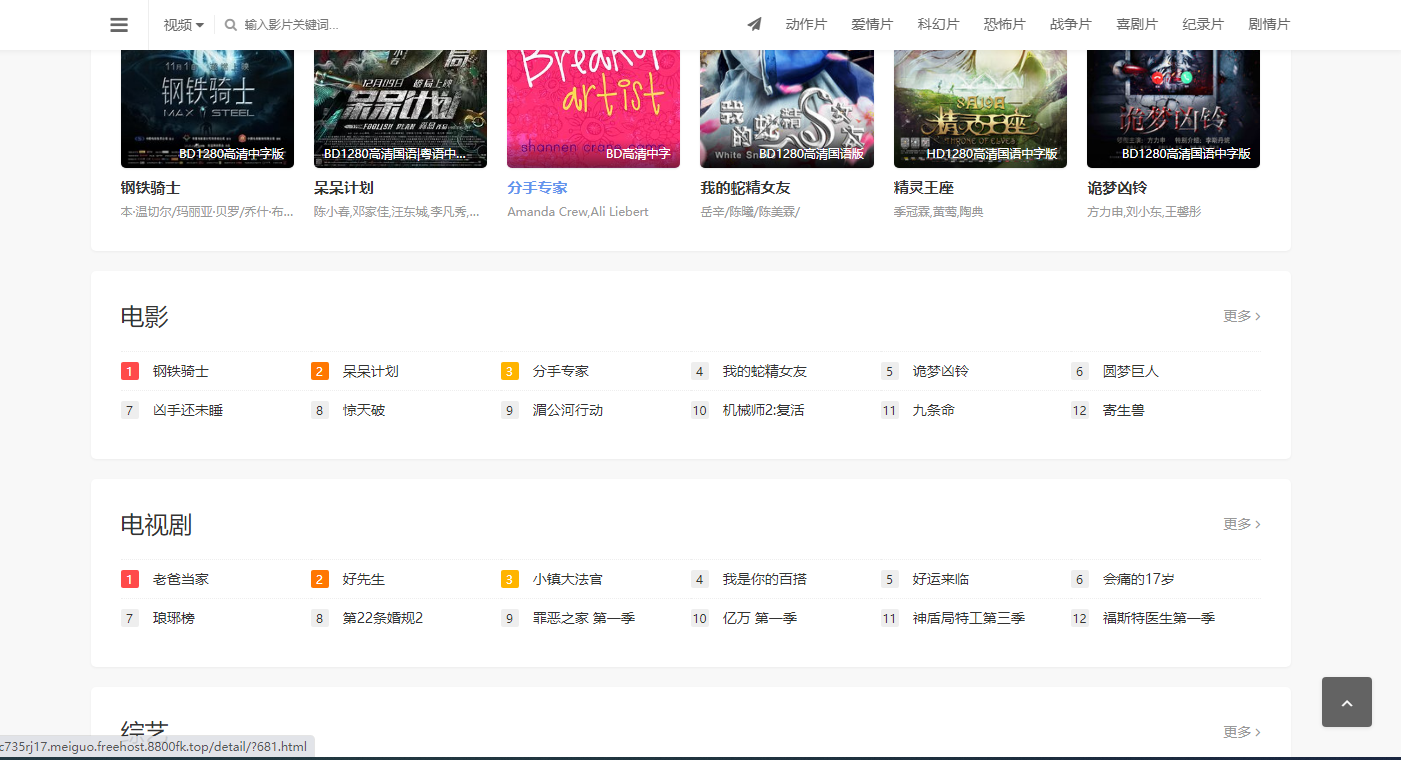Image resolution: width=1401 pixels, height=760 pixels.
Task: Select 亿万 第一季 in 电视剧 list
Action: pyautogui.click(x=760, y=618)
